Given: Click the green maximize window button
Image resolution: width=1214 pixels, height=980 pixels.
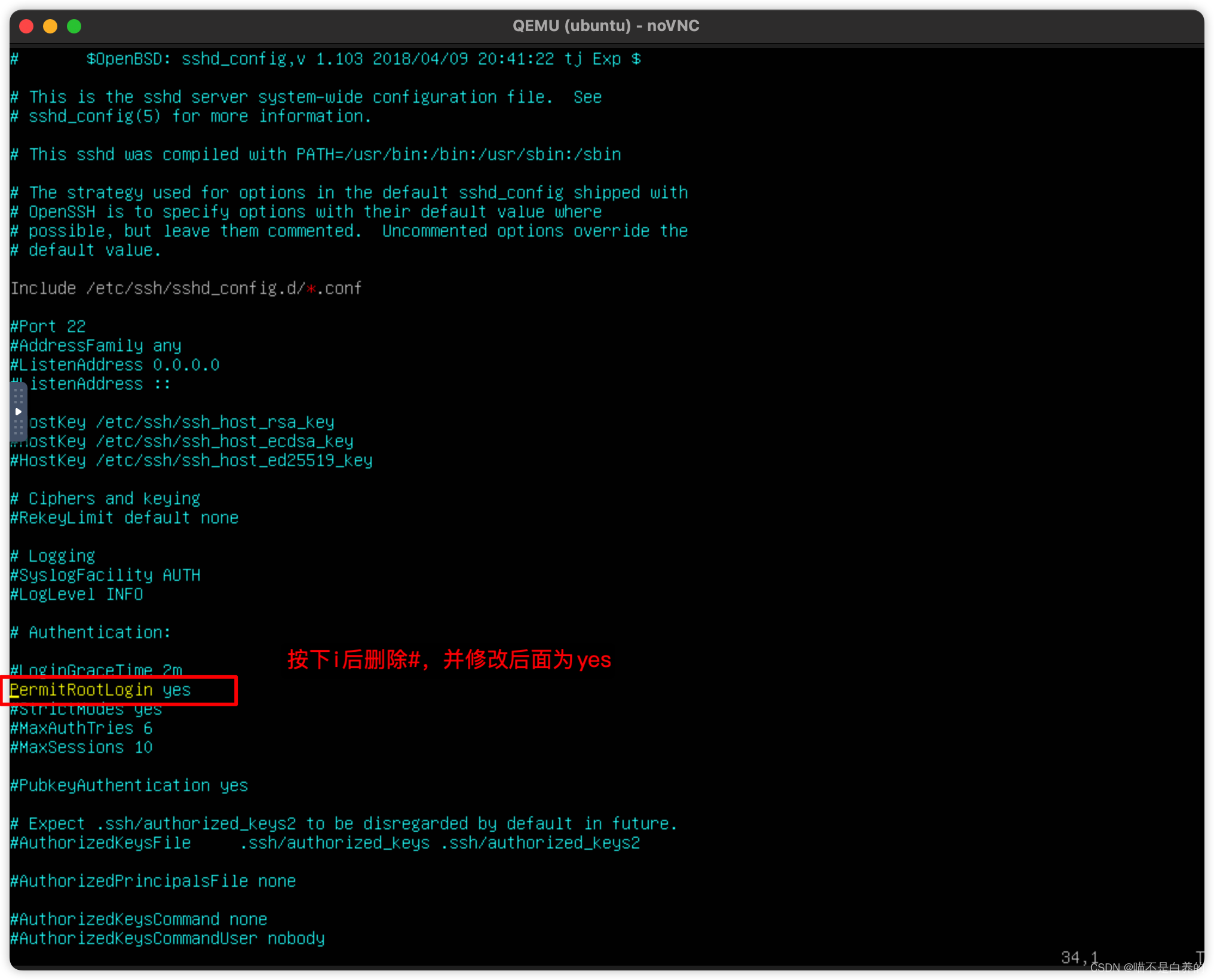Looking at the screenshot, I should [x=74, y=26].
